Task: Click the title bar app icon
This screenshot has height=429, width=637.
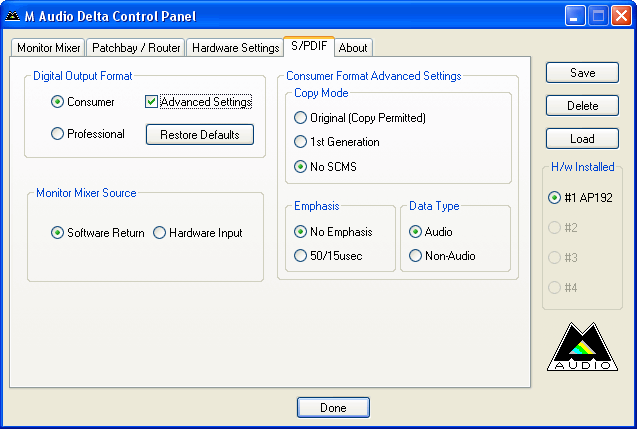Action: point(12,16)
